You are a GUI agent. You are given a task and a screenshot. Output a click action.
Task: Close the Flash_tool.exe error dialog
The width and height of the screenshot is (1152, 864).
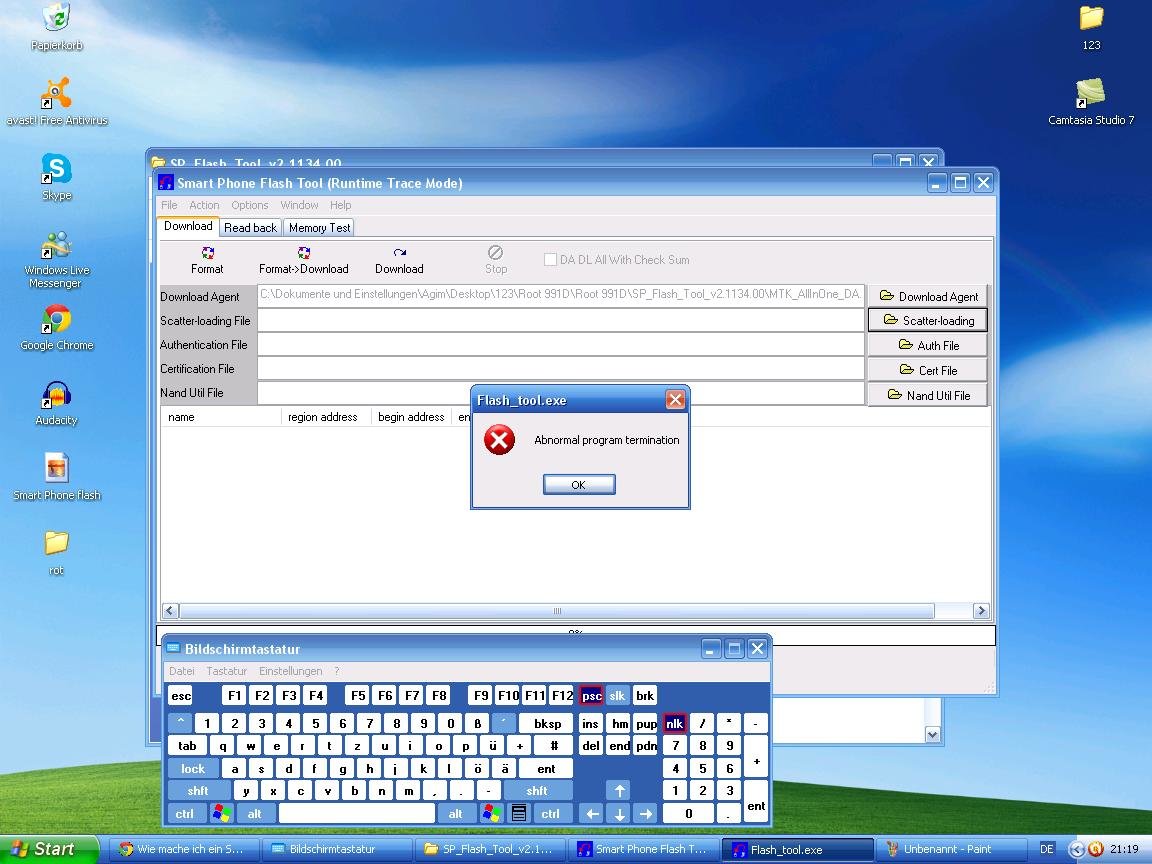pos(675,400)
